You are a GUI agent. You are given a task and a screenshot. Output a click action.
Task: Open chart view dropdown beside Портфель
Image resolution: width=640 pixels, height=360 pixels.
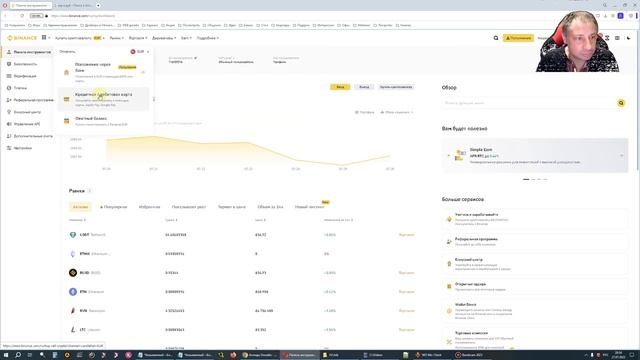pos(397,112)
